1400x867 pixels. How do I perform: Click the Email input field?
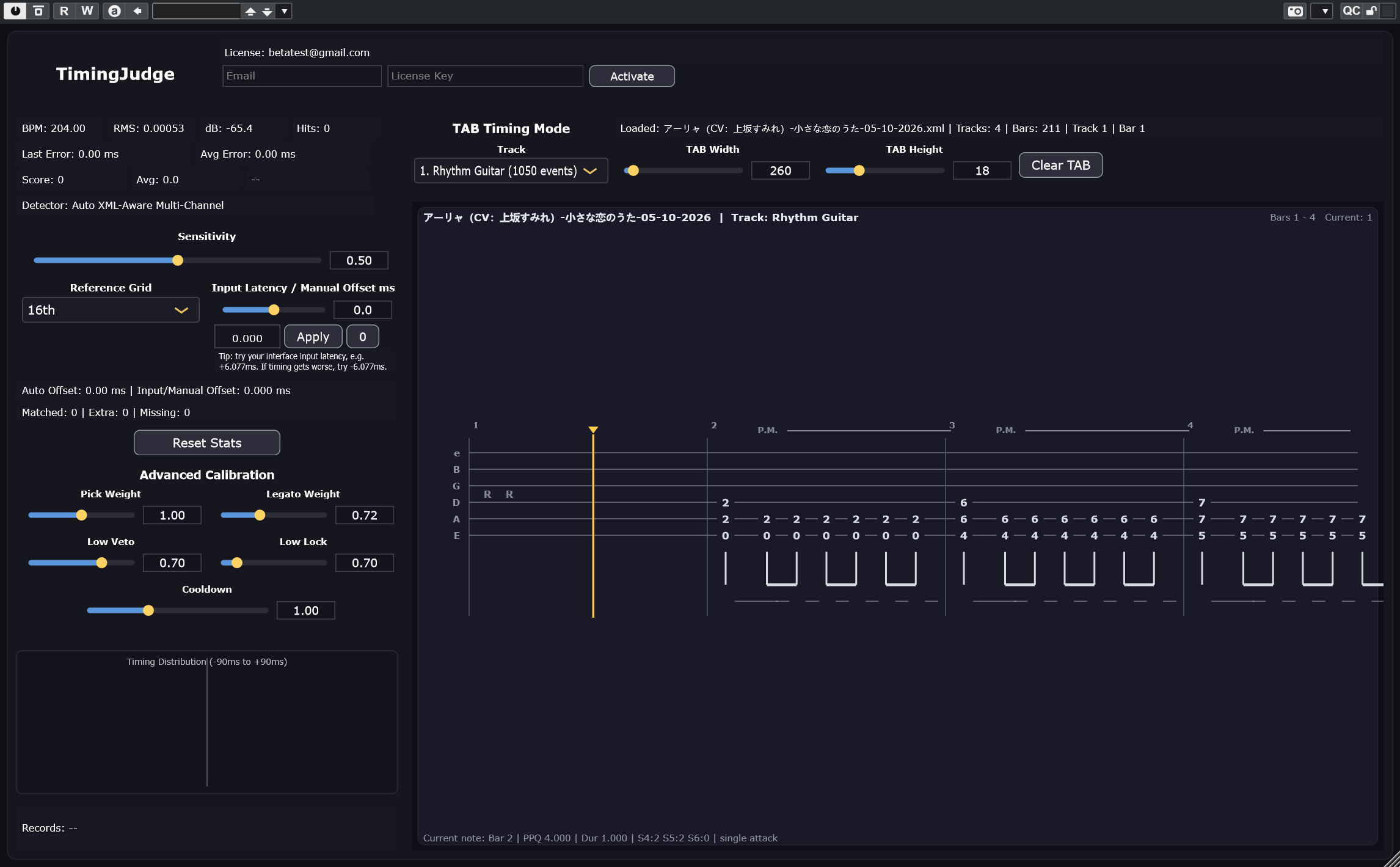pos(302,76)
